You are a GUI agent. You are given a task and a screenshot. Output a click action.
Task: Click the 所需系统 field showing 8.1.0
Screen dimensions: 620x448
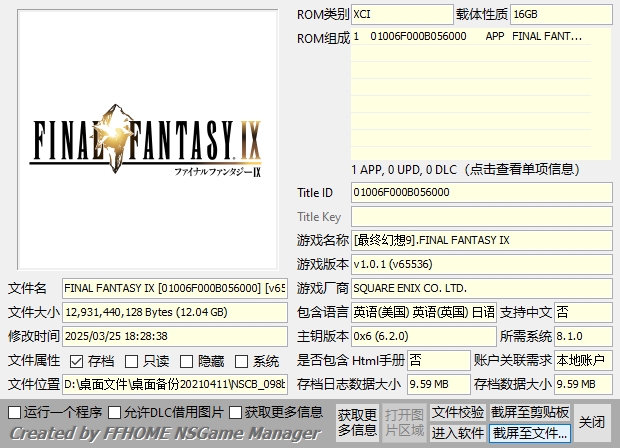(x=583, y=336)
